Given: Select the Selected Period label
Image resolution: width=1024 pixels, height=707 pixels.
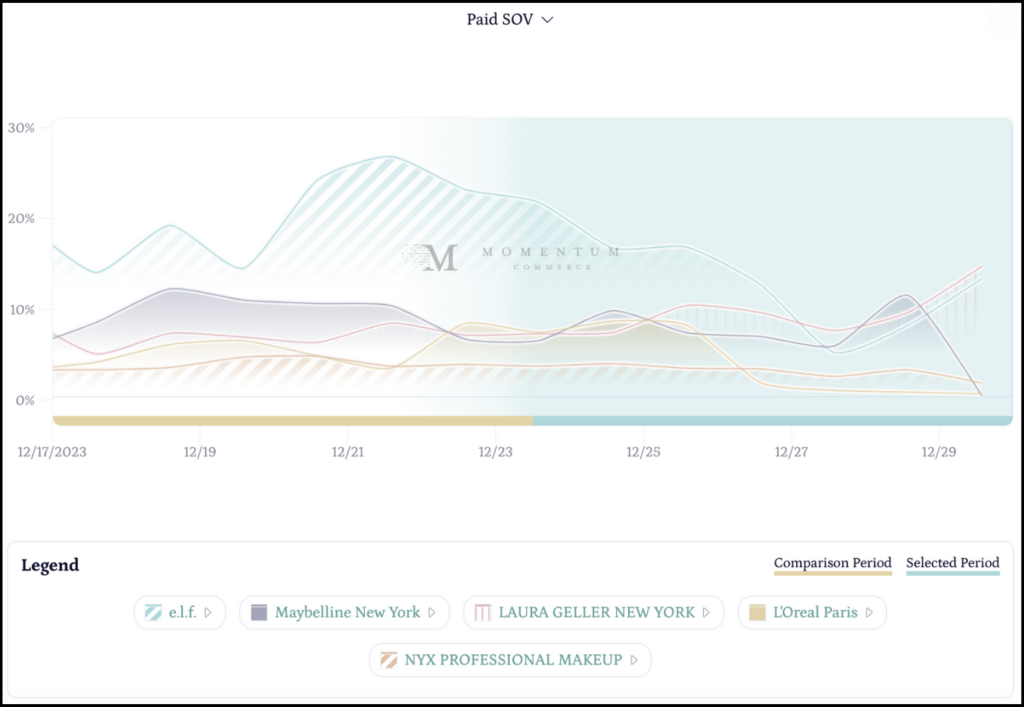Looking at the screenshot, I should coord(952,563).
